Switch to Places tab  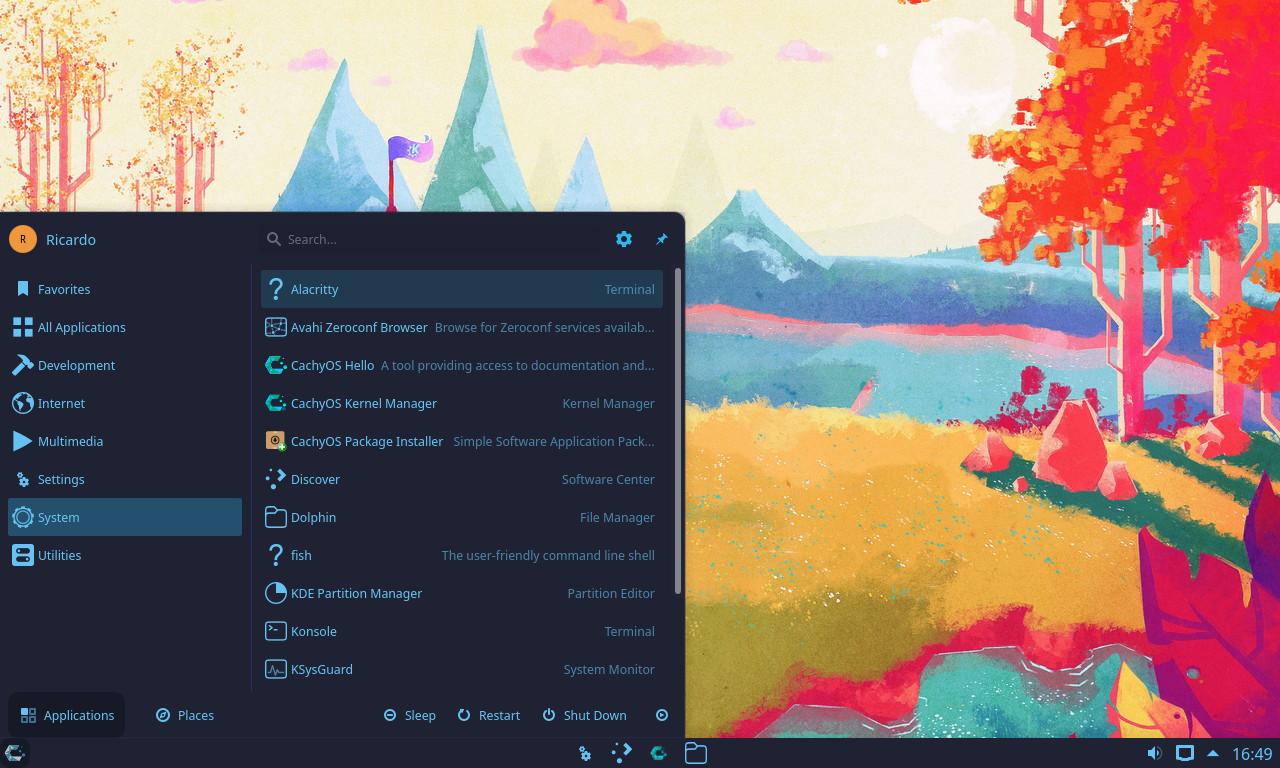tap(185, 715)
